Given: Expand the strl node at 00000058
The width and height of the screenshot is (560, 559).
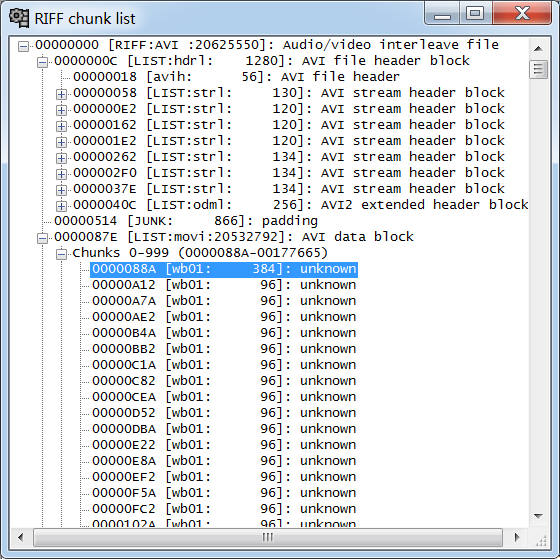Looking at the screenshot, I should 61,94.
